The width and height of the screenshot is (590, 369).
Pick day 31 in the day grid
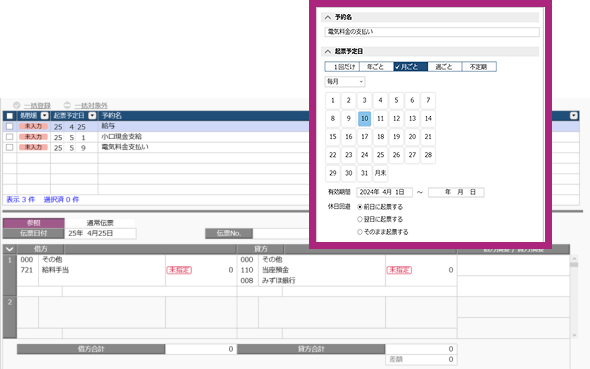(x=365, y=173)
